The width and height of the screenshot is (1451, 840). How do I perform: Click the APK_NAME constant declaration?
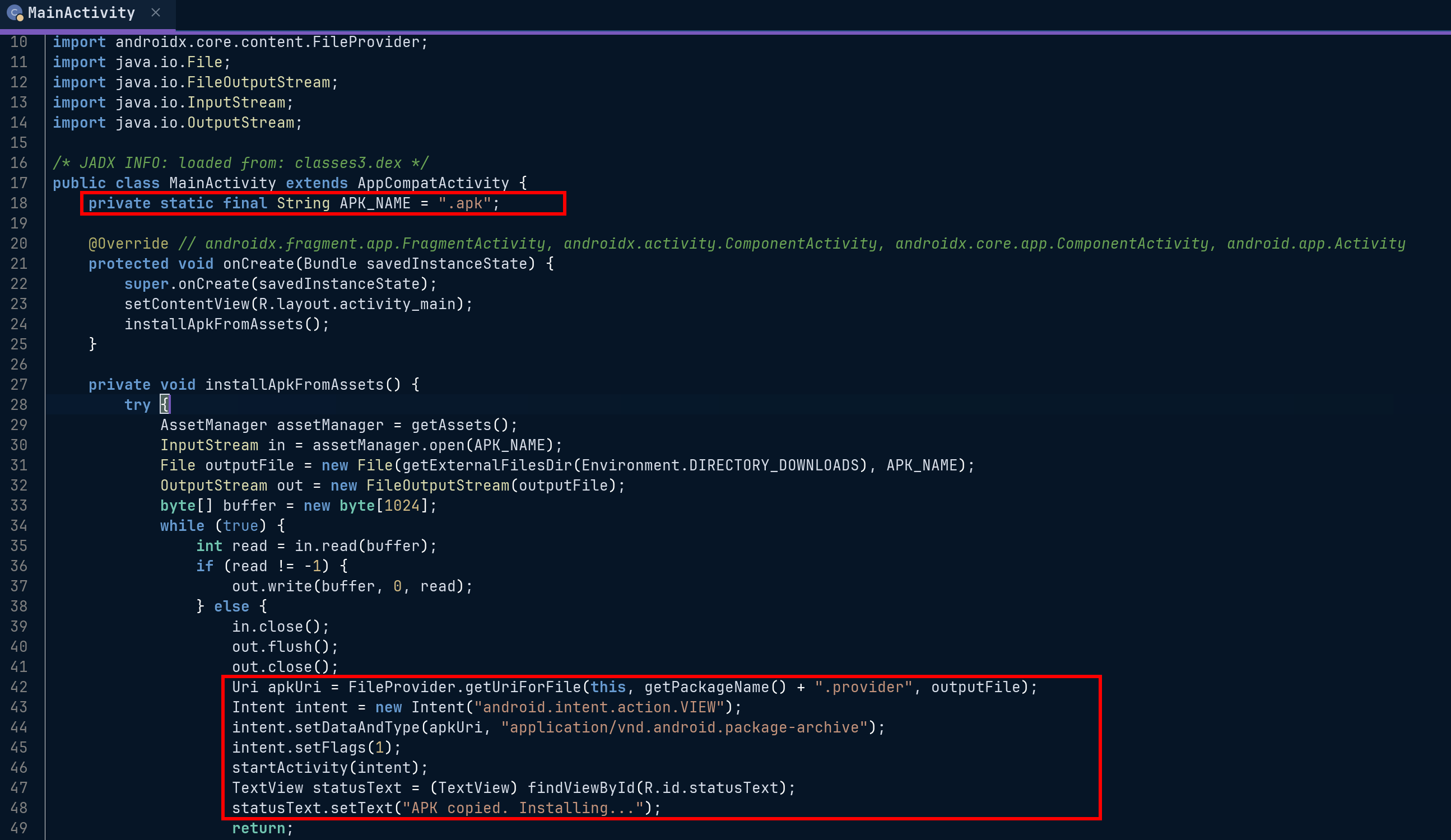[294, 203]
